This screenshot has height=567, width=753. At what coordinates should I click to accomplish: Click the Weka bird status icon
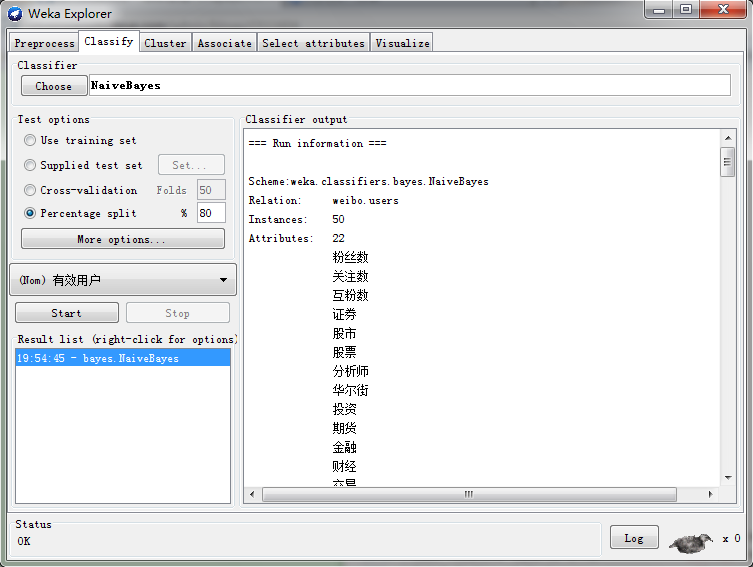pos(691,543)
